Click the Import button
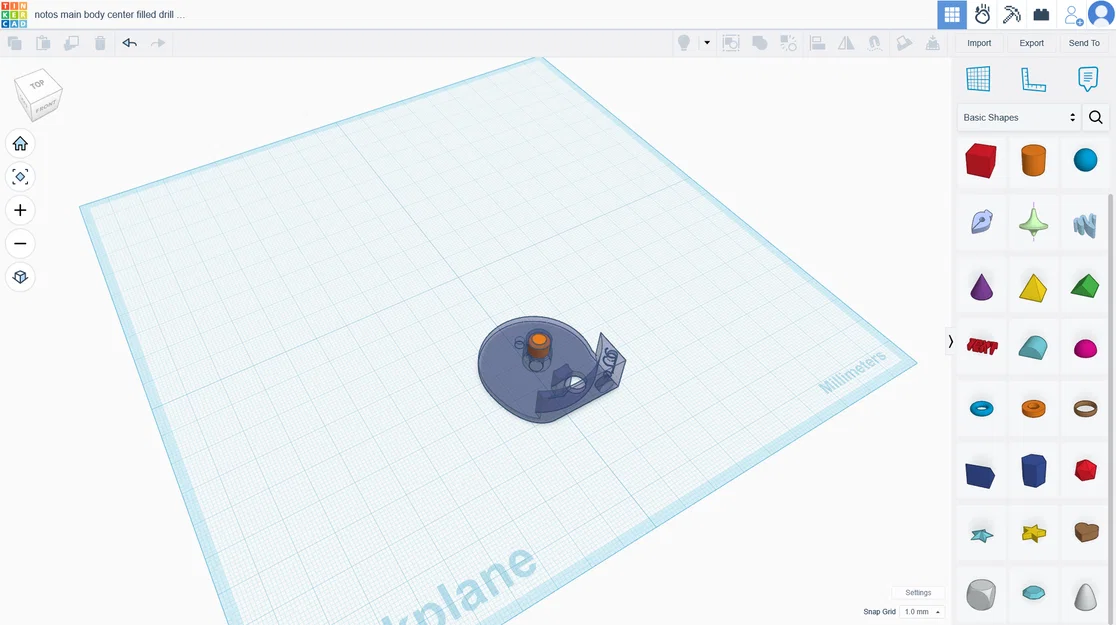Screen dimensions: 1116x625 [x=979, y=43]
